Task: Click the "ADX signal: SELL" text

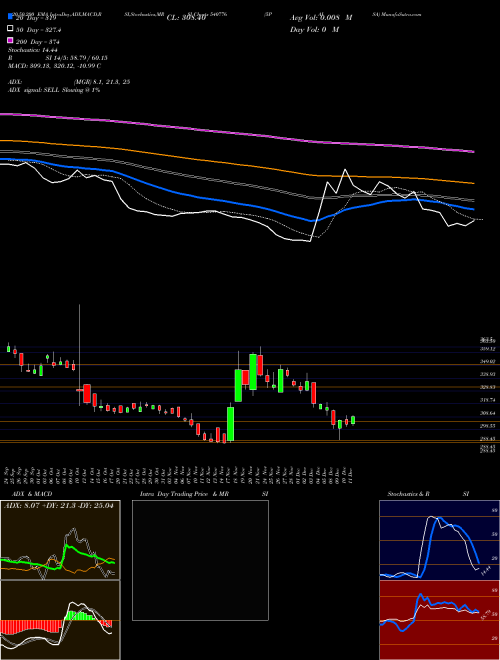Action: [x=34, y=90]
